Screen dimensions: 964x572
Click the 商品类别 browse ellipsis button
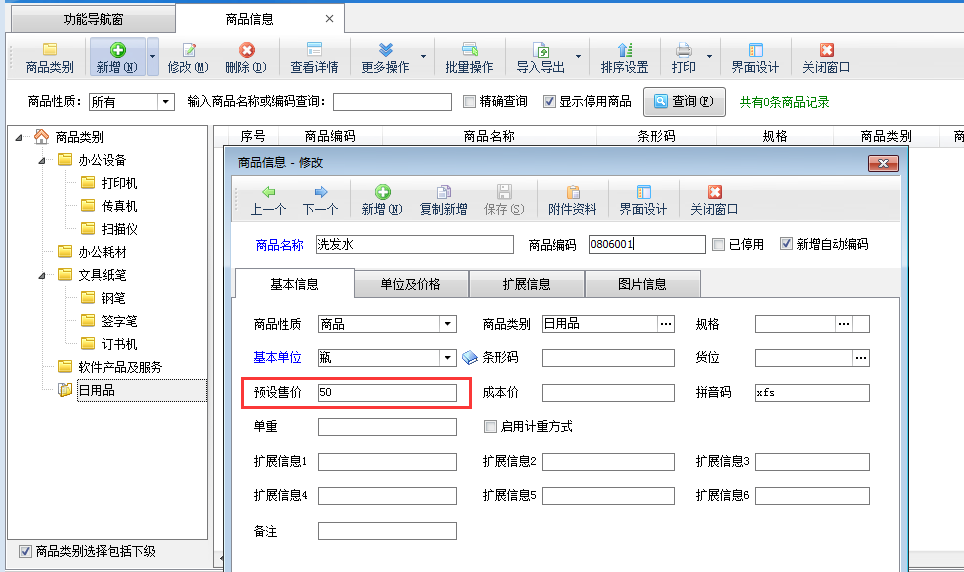666,324
